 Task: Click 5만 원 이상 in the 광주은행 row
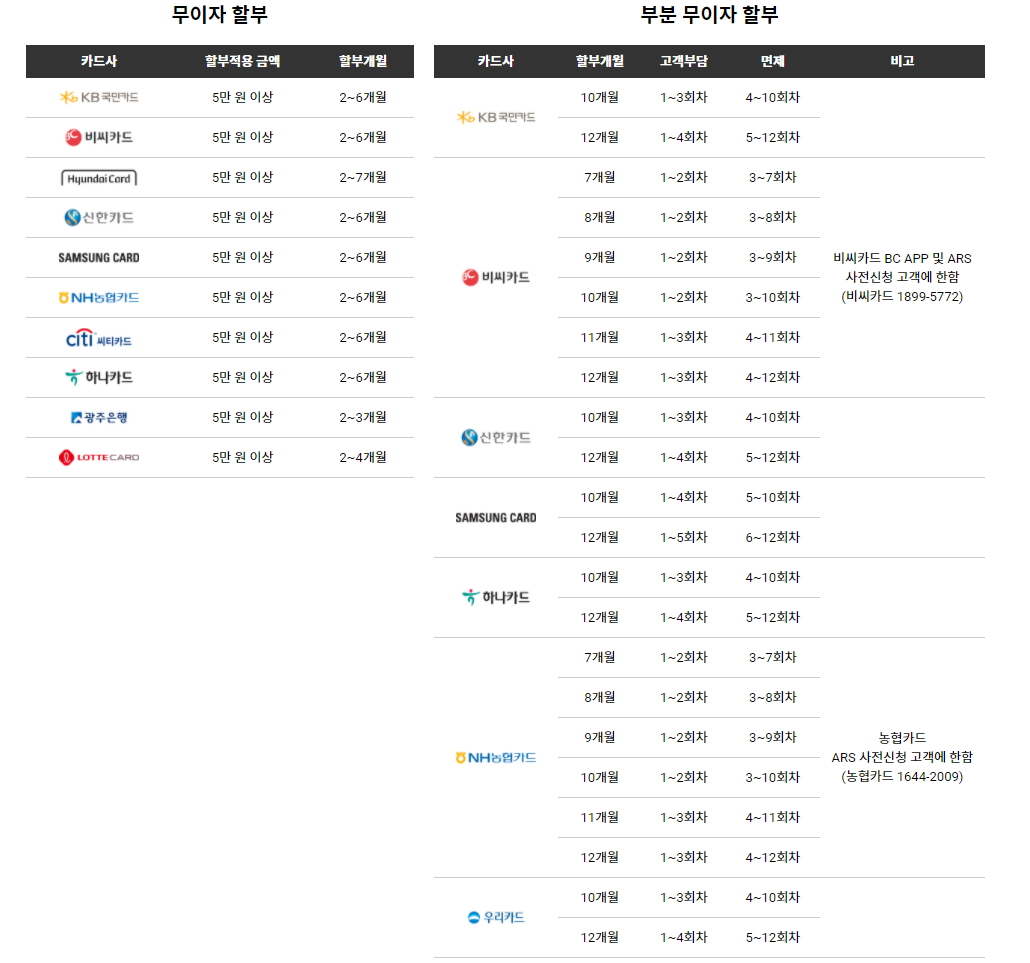pos(242,417)
